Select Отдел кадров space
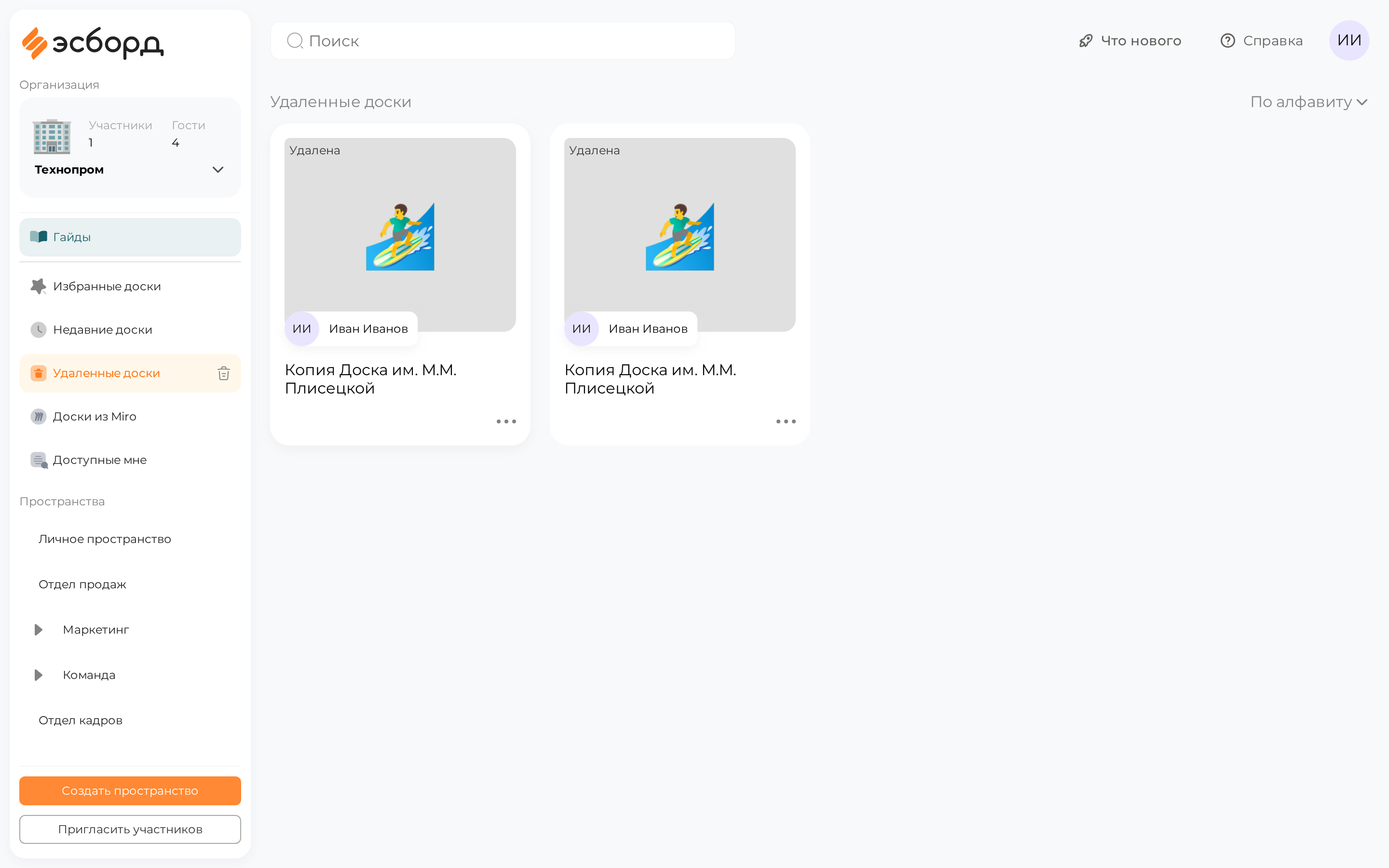This screenshot has width=1389, height=868. tap(81, 720)
